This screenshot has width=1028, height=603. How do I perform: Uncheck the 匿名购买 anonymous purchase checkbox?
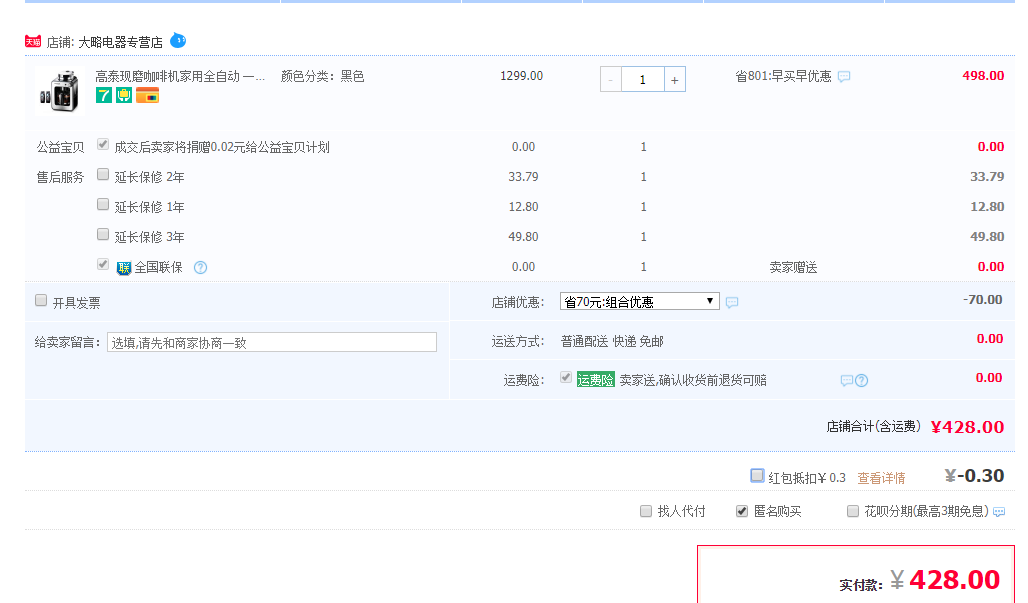[741, 511]
